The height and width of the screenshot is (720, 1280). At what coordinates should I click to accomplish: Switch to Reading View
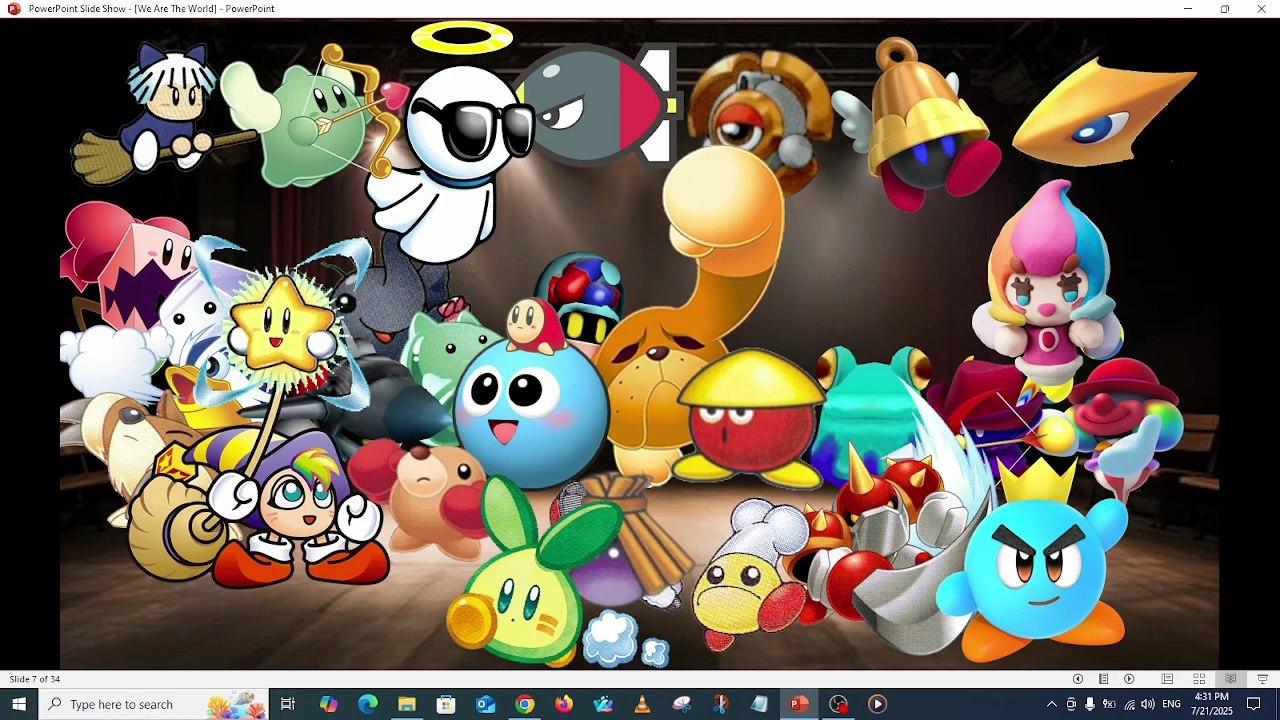[x=1231, y=679]
